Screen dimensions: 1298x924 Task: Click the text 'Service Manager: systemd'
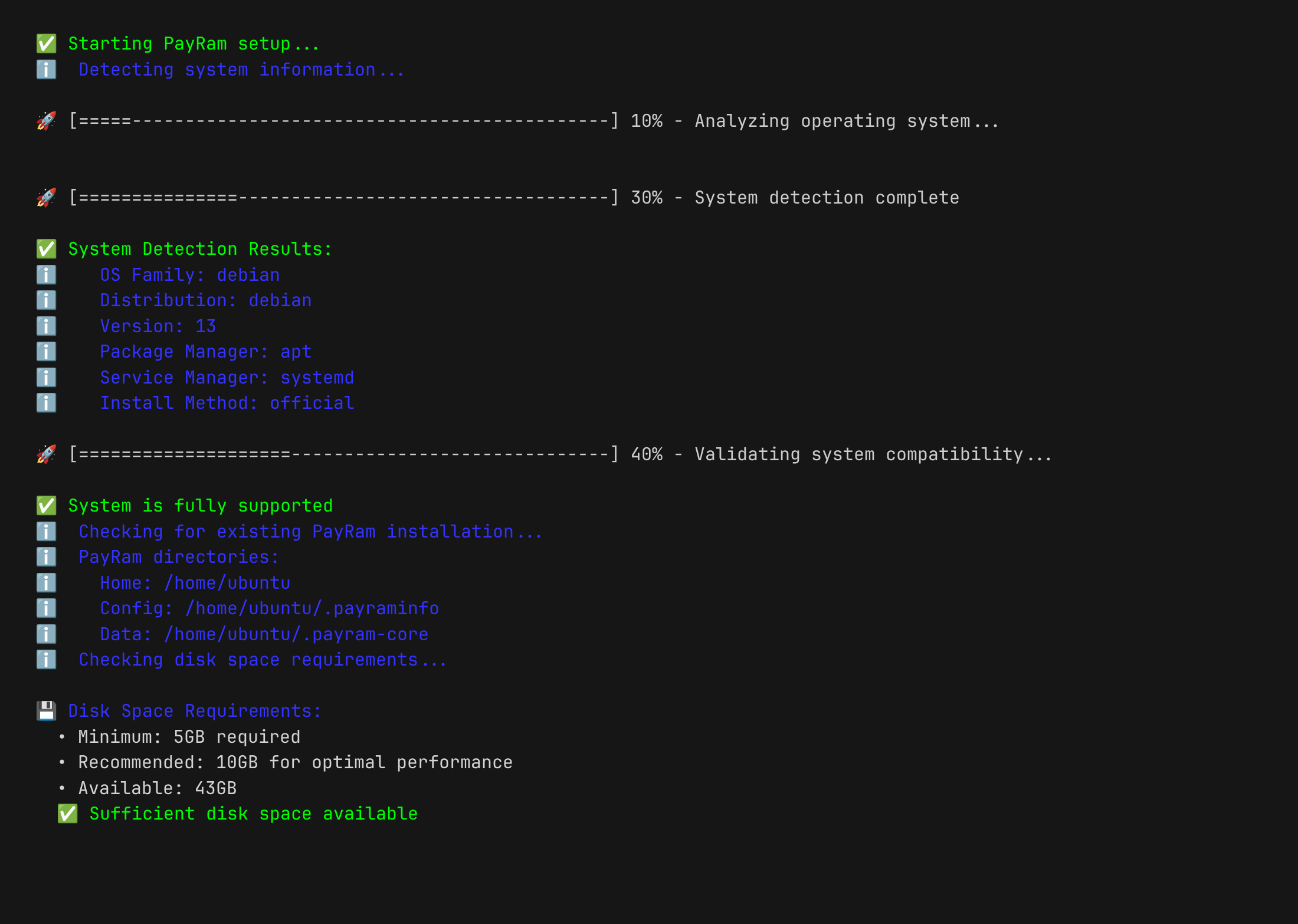(227, 378)
